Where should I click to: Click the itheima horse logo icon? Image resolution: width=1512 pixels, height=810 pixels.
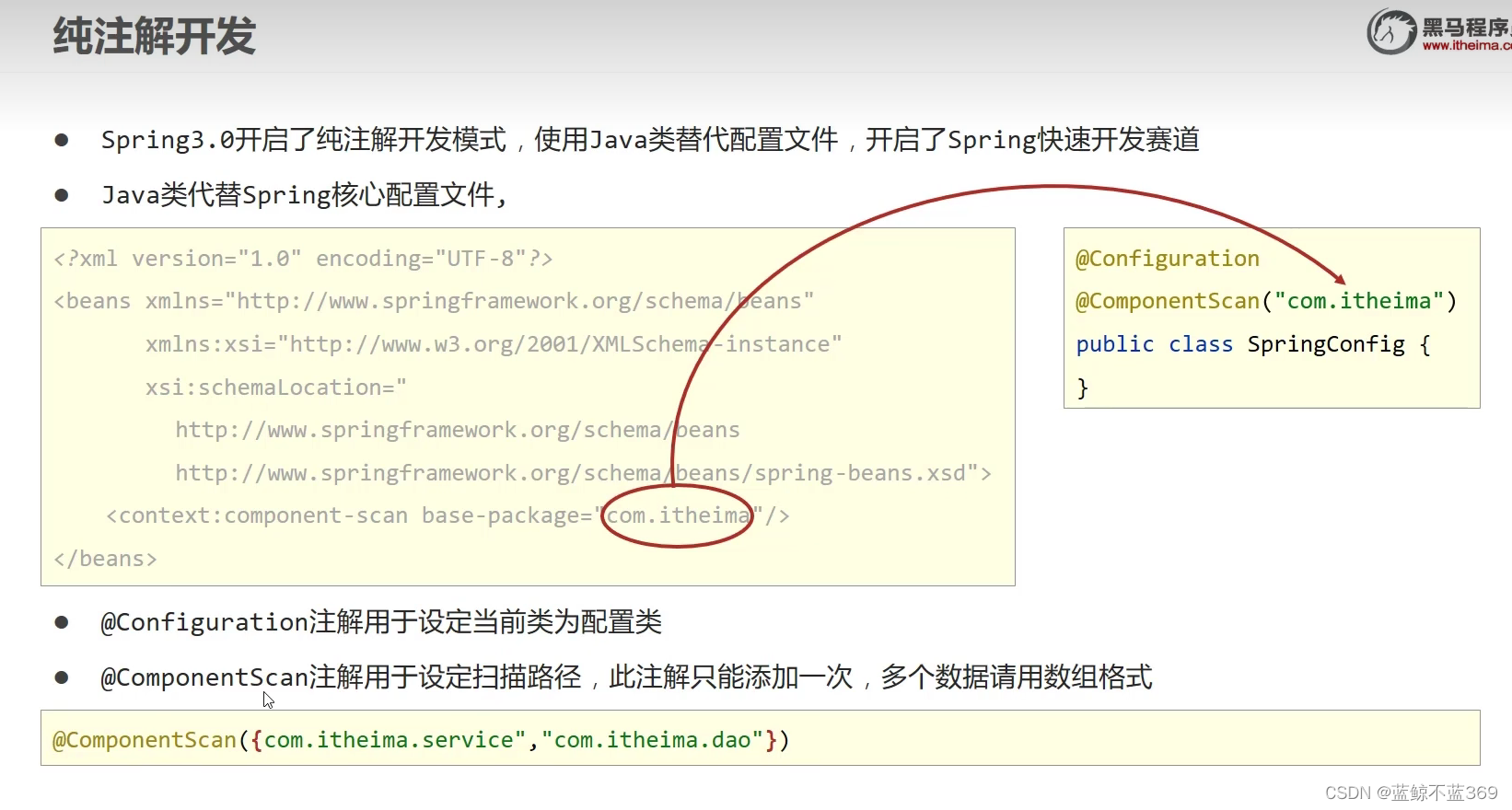(1391, 32)
